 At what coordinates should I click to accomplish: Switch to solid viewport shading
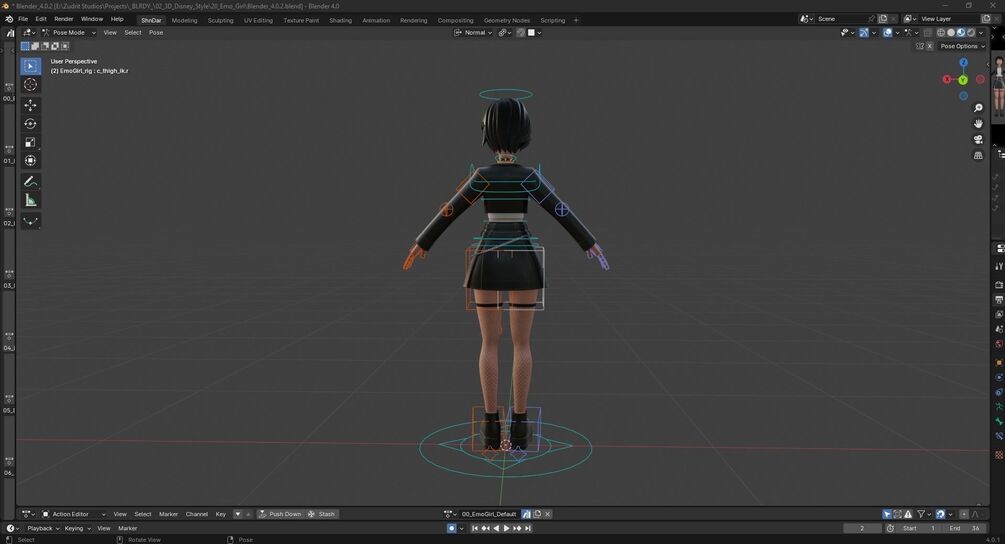(x=951, y=33)
